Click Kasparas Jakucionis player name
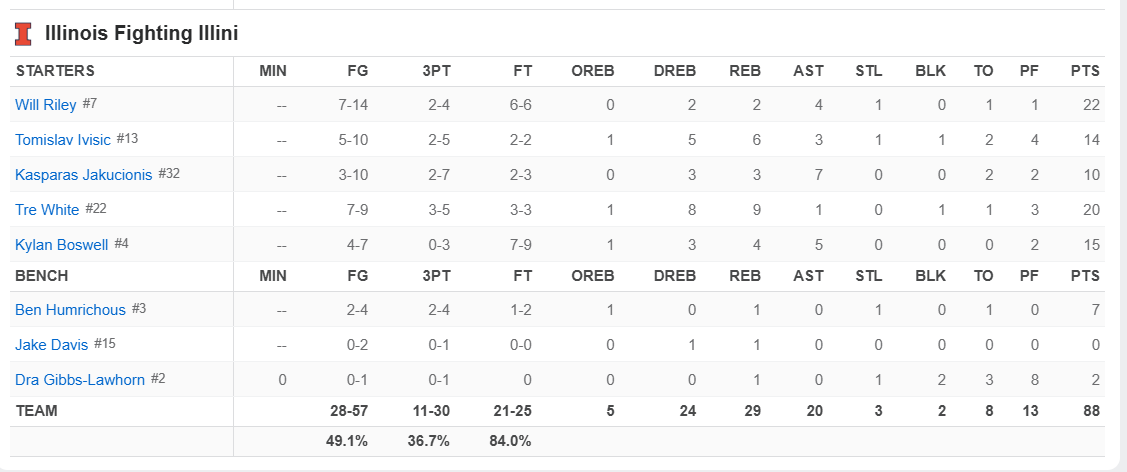 [x=84, y=175]
